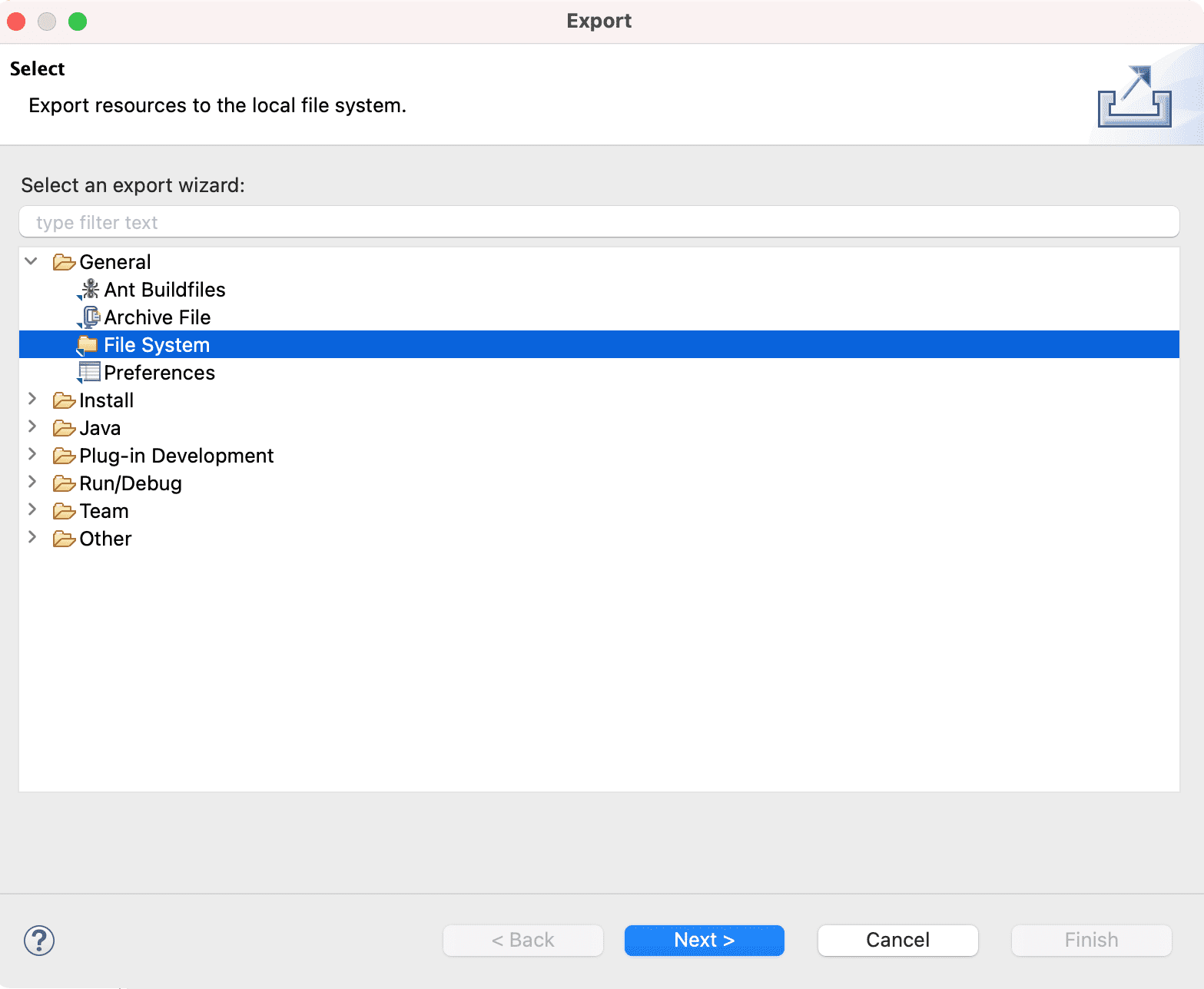Click the Preferences export icon
This screenshot has width=1204, height=989.
[x=89, y=372]
